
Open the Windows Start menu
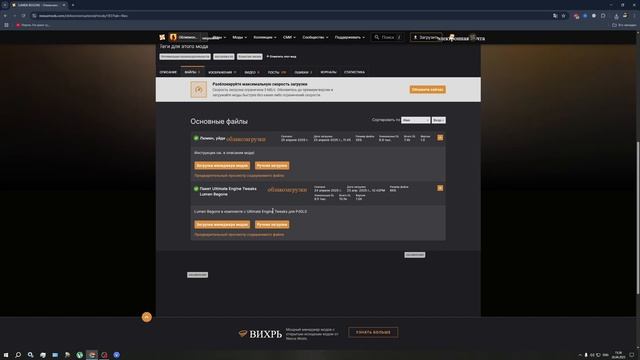(6, 355)
